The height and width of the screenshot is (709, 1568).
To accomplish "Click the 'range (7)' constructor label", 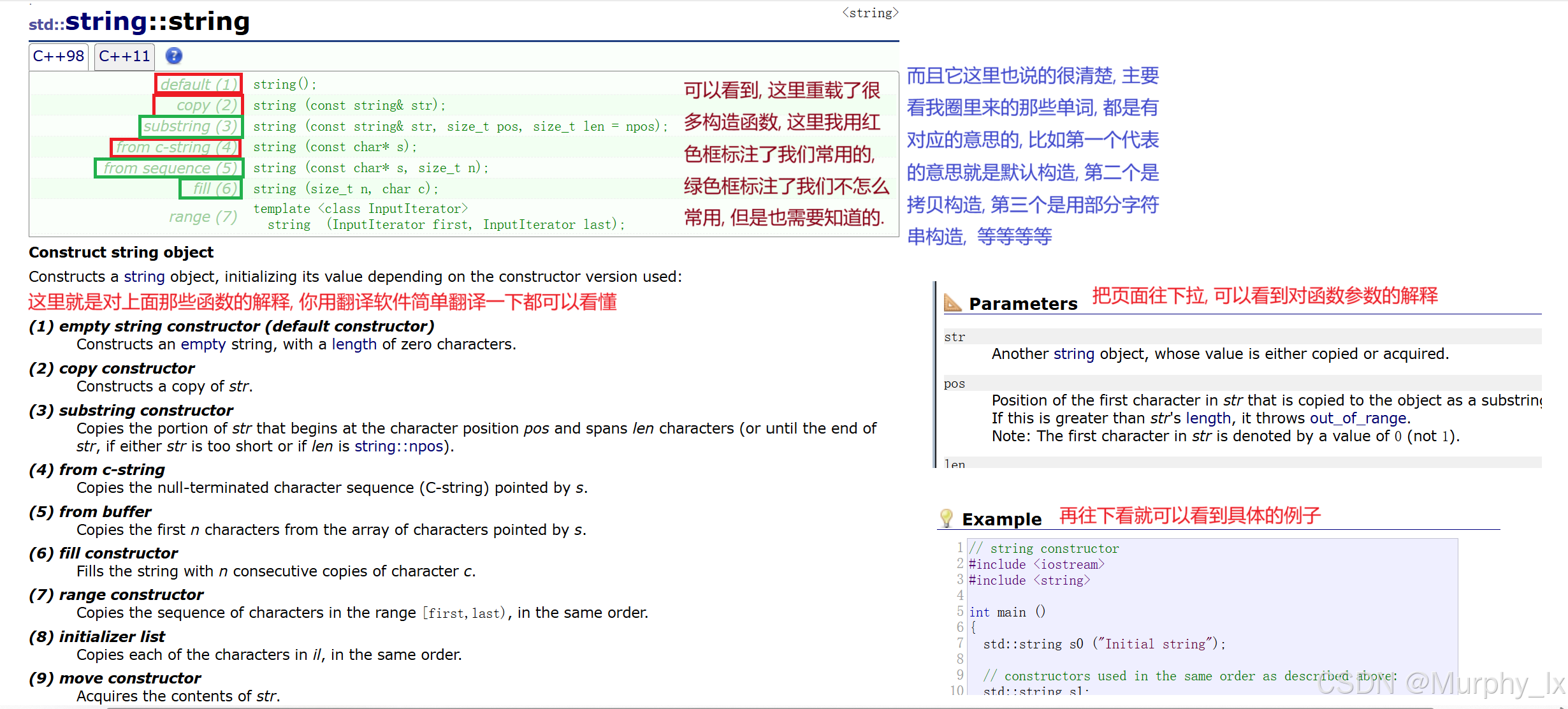I will 203,217.
